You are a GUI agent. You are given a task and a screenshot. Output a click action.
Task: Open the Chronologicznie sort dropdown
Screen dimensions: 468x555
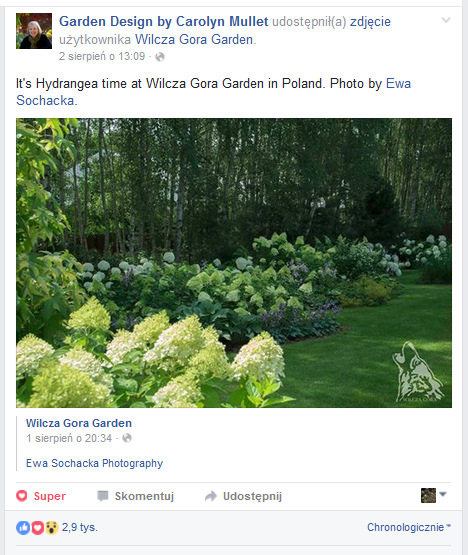409,527
